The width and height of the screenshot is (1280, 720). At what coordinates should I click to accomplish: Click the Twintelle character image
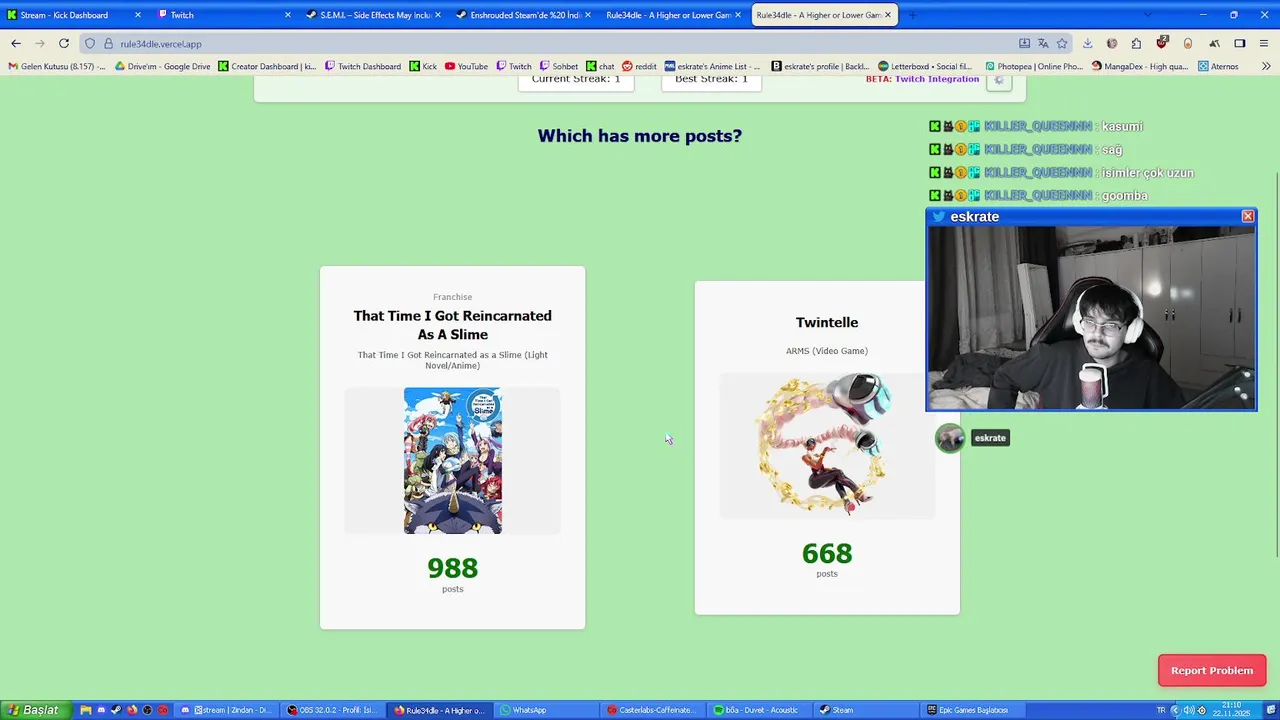[x=826, y=445]
